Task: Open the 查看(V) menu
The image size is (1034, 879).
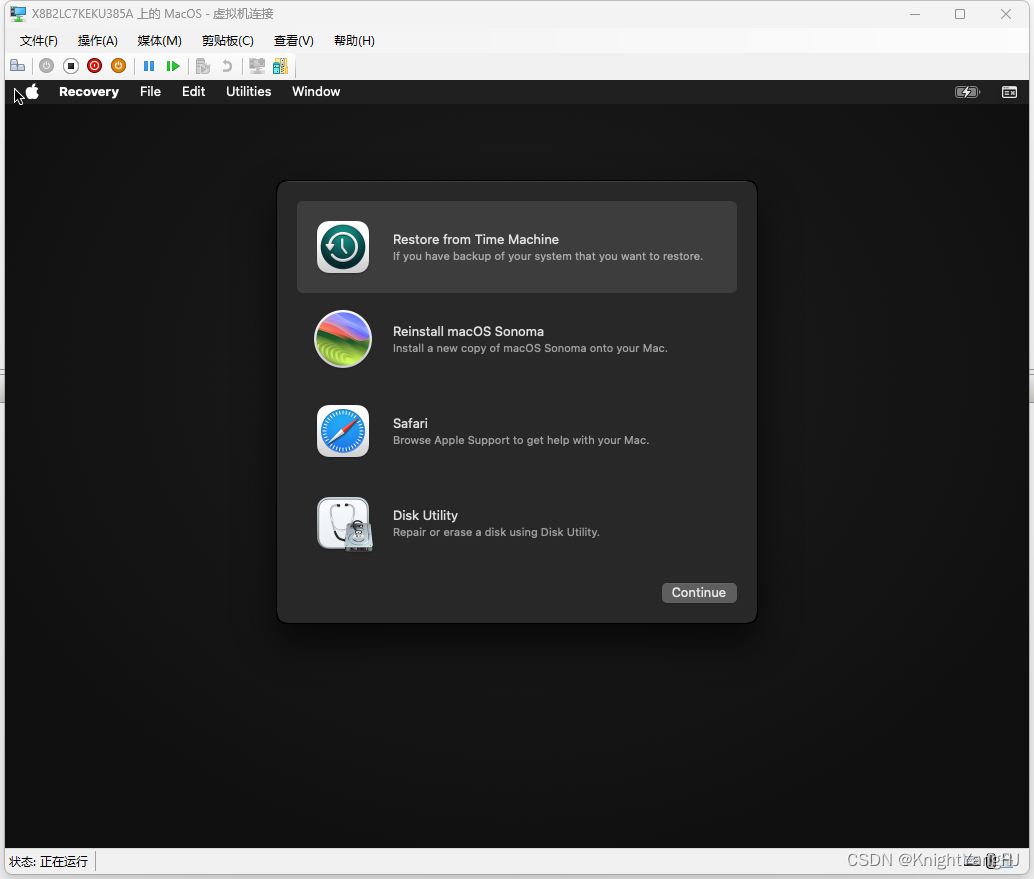Action: point(293,41)
